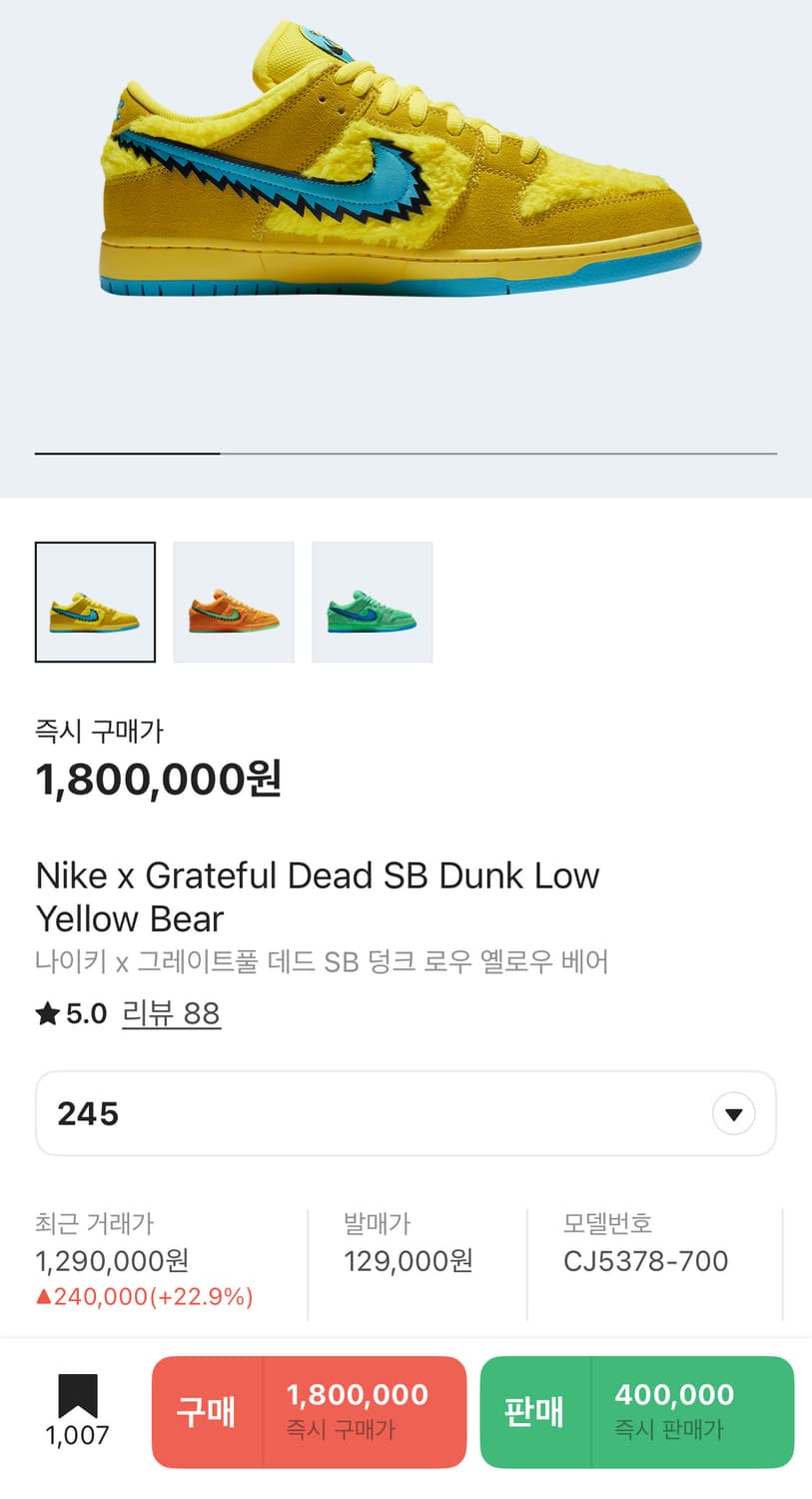
Task: Click the black star rating icon
Action: [47, 1014]
